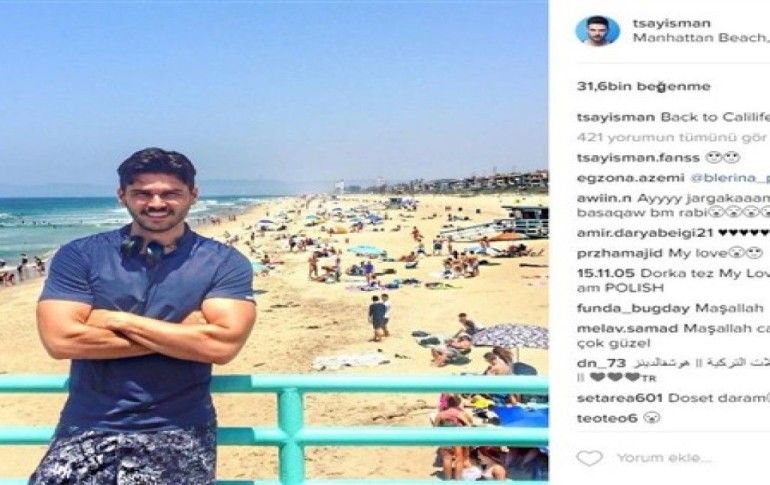The height and width of the screenshot is (485, 770).
Task: Open tsayisman.fanss commenter profile
Action: (x=638, y=158)
